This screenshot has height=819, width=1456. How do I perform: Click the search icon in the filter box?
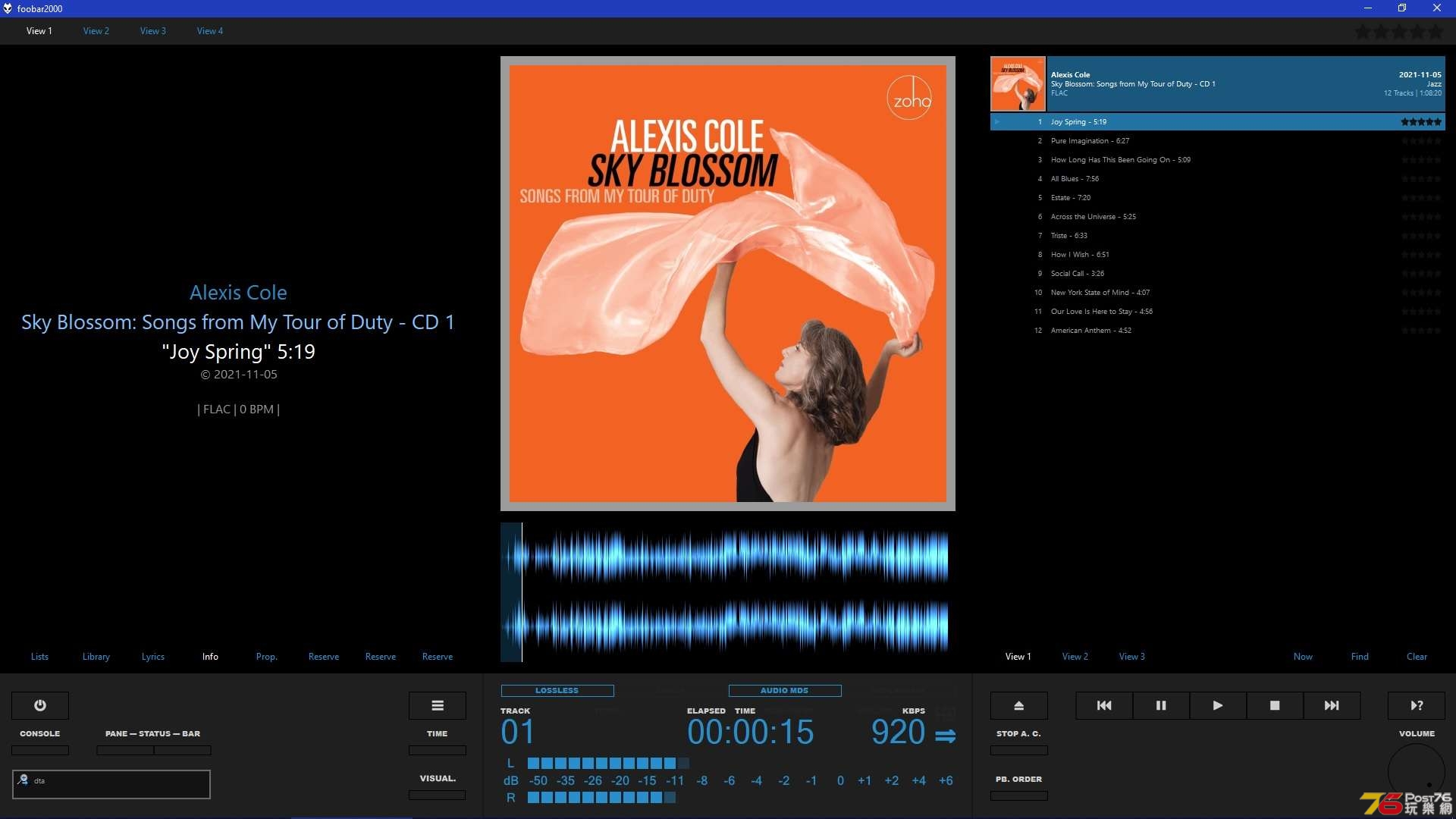(x=24, y=780)
